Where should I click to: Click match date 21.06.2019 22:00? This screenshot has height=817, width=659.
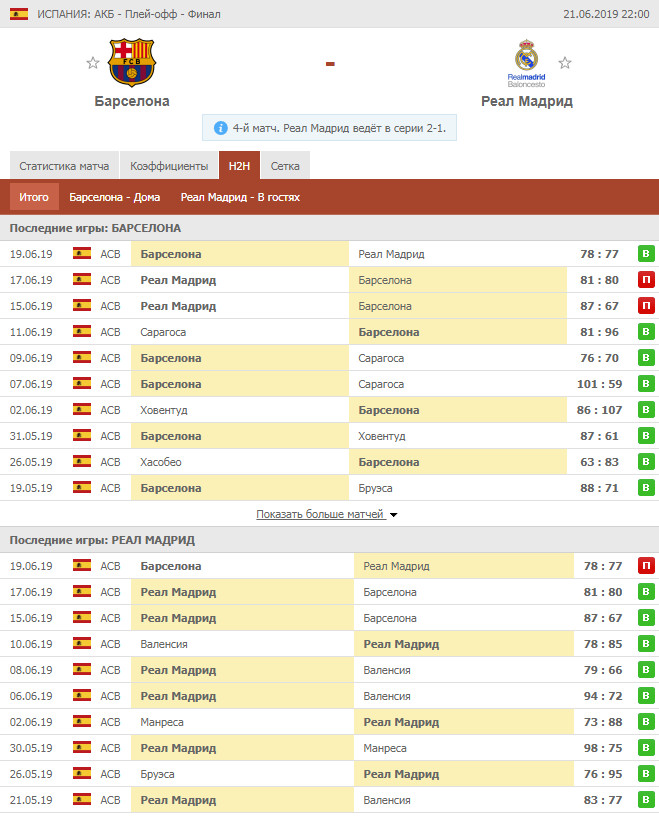click(606, 14)
